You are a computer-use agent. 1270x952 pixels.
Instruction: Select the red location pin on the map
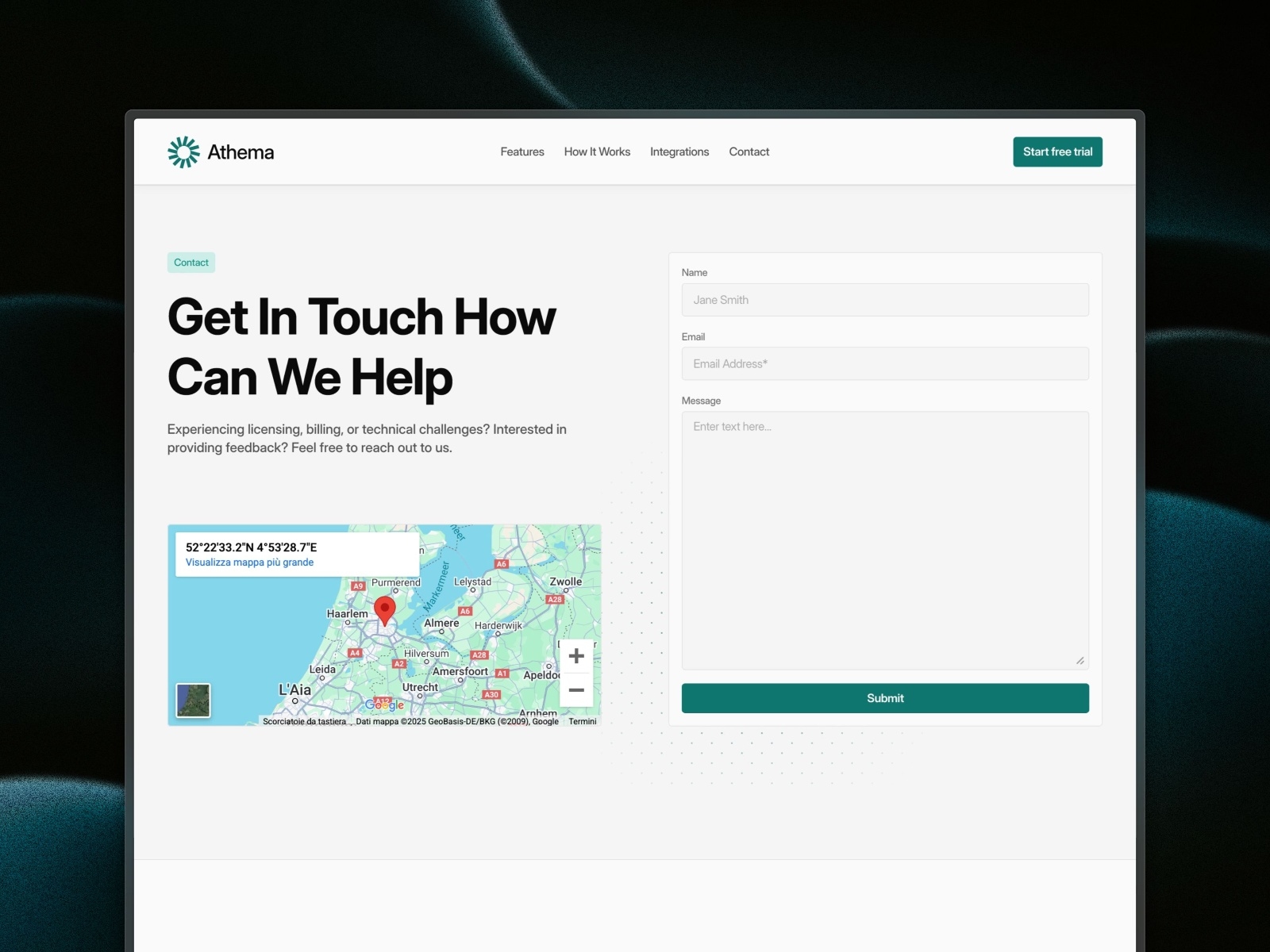click(x=386, y=609)
